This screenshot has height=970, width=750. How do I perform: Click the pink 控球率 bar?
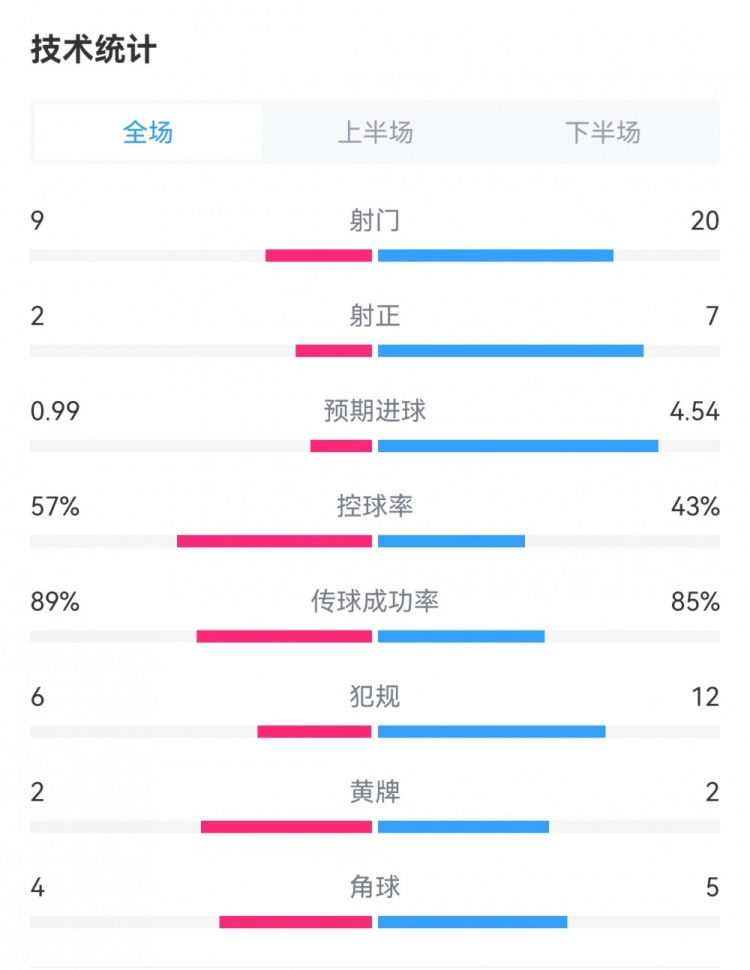274,541
